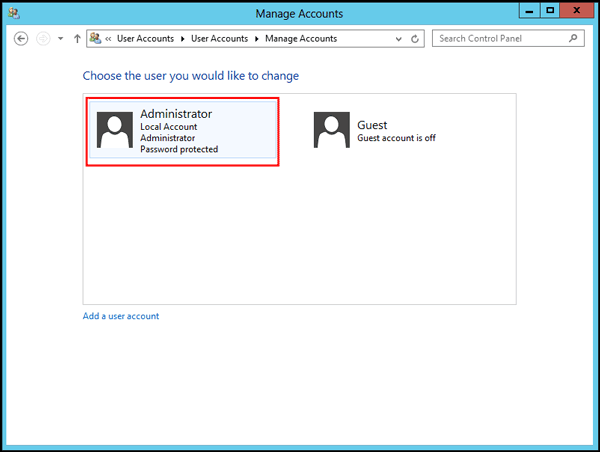Image resolution: width=600 pixels, height=452 pixels.
Task: Maximize the Manage Accounts window
Action: 550,10
